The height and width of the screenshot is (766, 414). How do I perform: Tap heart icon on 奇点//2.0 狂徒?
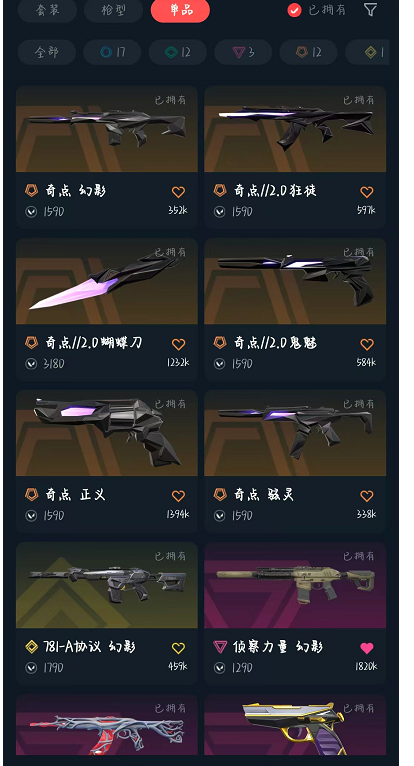367,192
